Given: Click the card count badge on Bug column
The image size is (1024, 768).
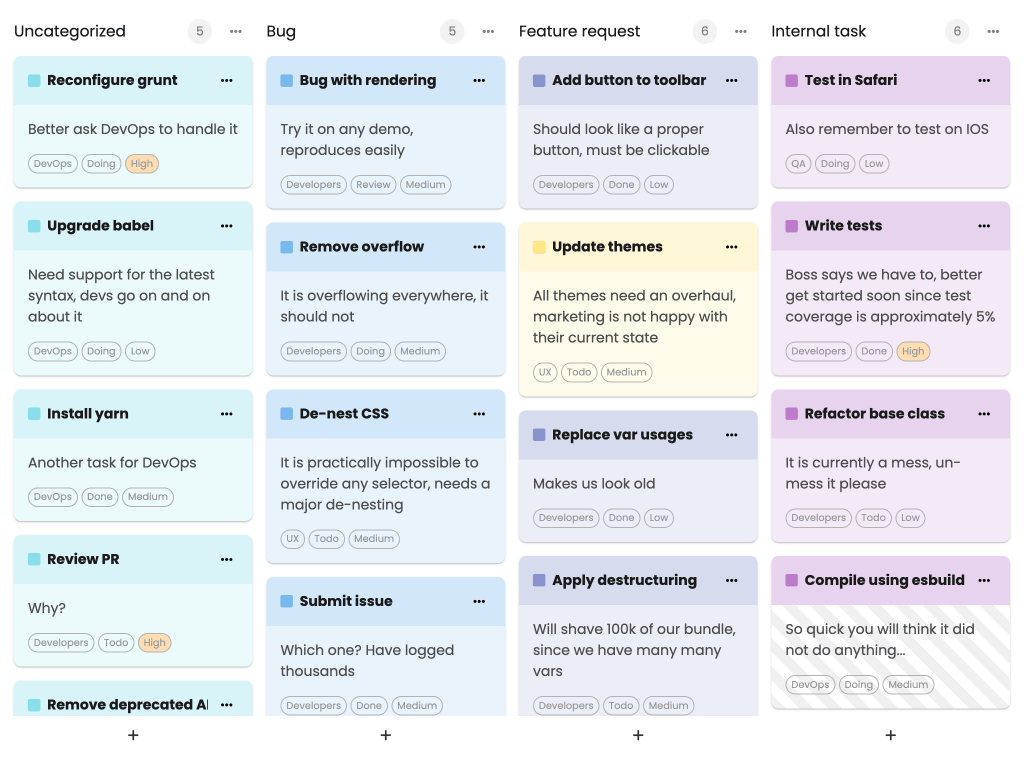Looking at the screenshot, I should pyautogui.click(x=452, y=31).
